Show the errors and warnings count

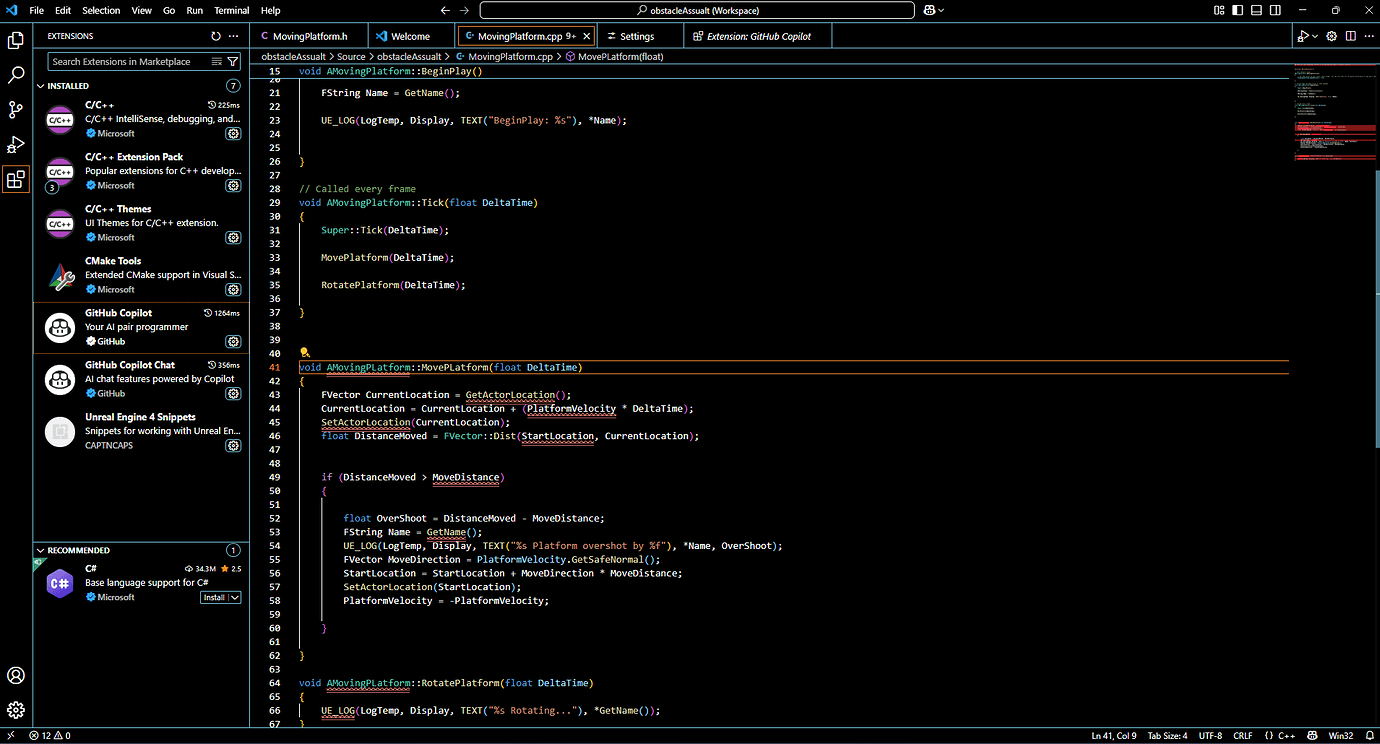[x=50, y=736]
